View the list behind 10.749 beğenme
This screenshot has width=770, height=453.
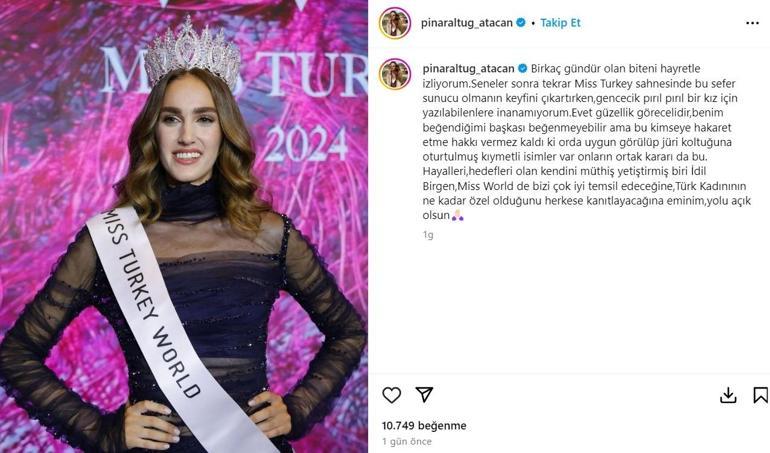pyautogui.click(x=424, y=425)
